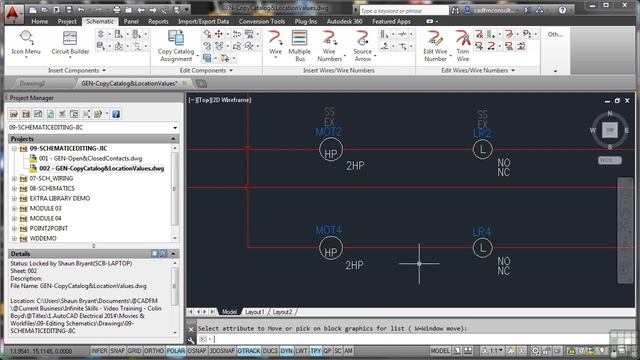Select the Trim Wire tool
Viewport: 640px width, 360px height.
463,46
